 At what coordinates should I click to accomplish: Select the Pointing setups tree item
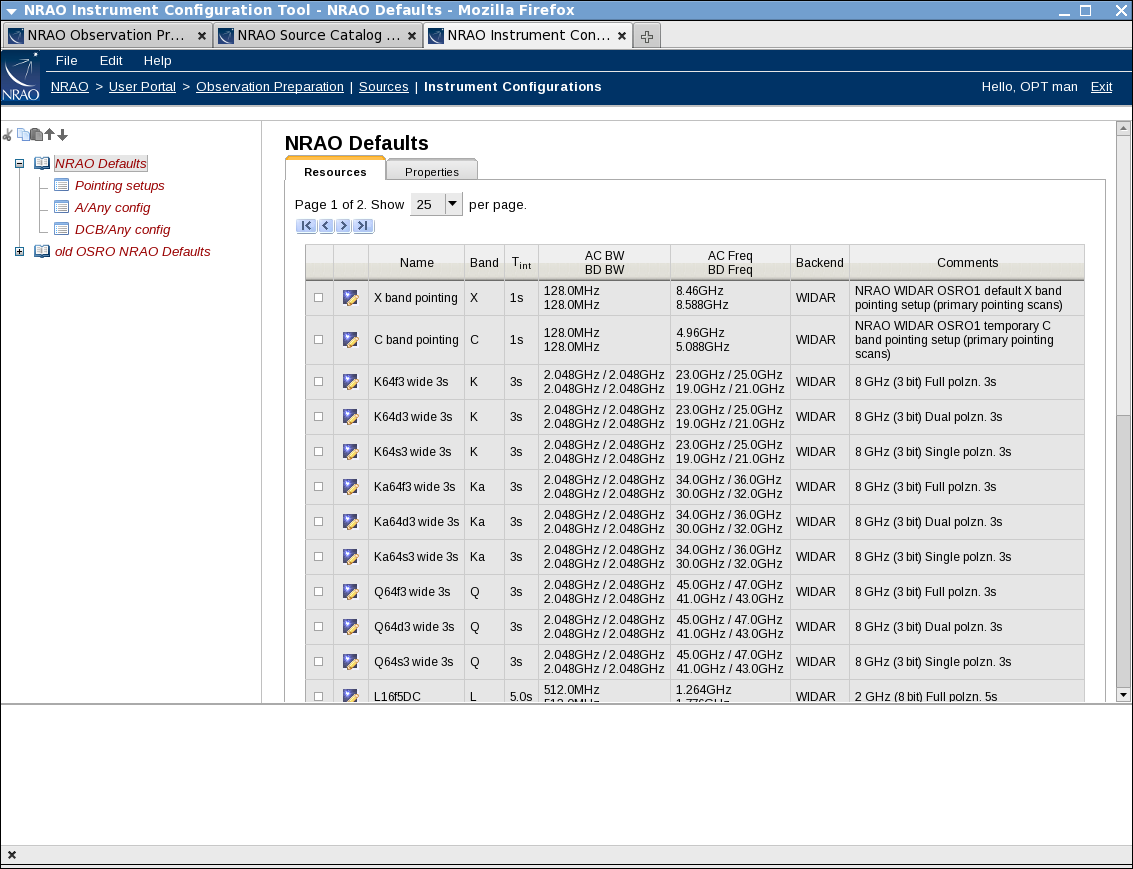tap(119, 186)
